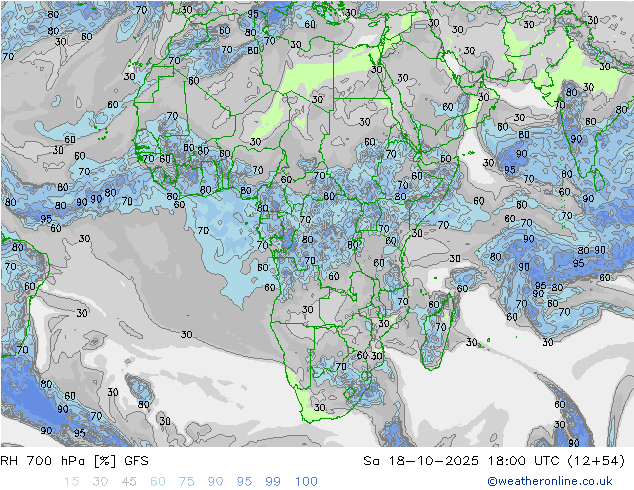Click the "18:00 UTC" time label
The height and width of the screenshot is (490, 634).
pyautogui.click(x=523, y=461)
